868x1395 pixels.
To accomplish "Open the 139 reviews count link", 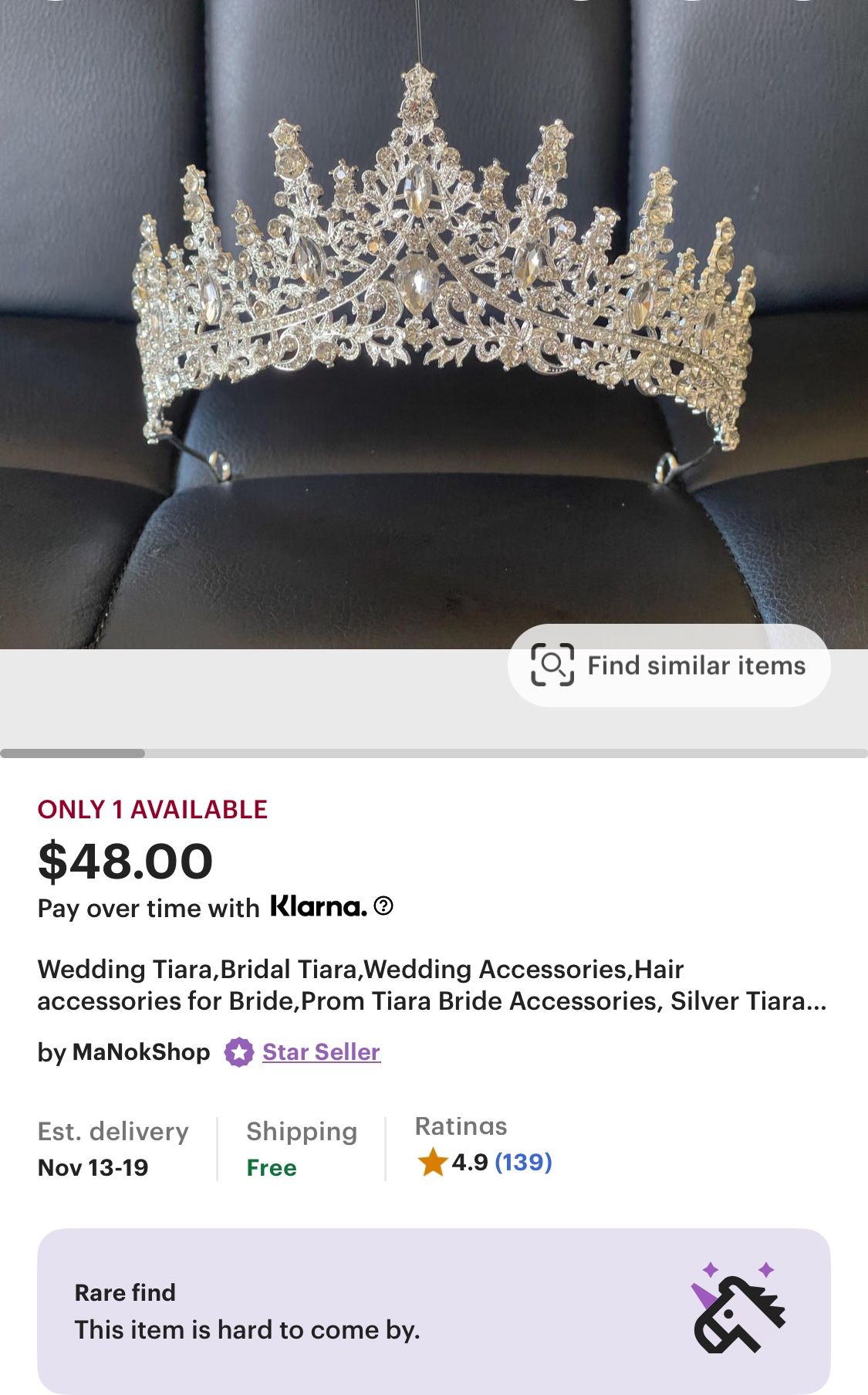I will point(523,1162).
